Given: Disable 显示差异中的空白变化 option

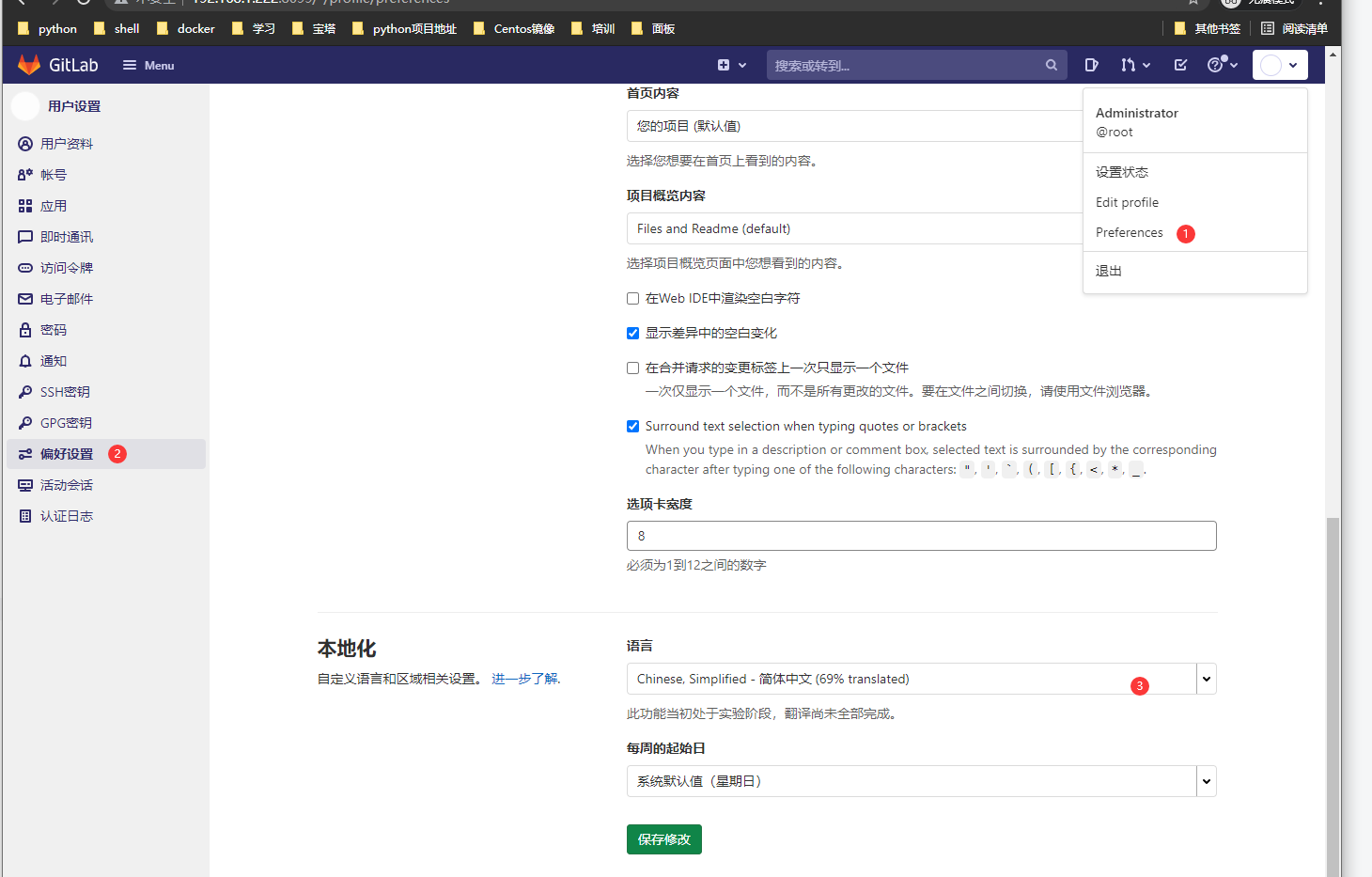Looking at the screenshot, I should (x=632, y=333).
